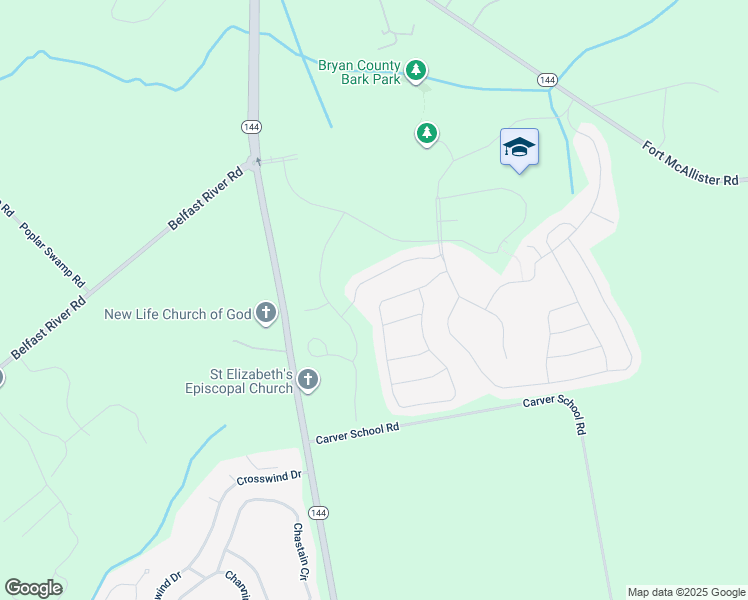The height and width of the screenshot is (600, 748).
Task: Click the upper Belfast River Rd label near roundabout
Action: [x=206, y=199]
